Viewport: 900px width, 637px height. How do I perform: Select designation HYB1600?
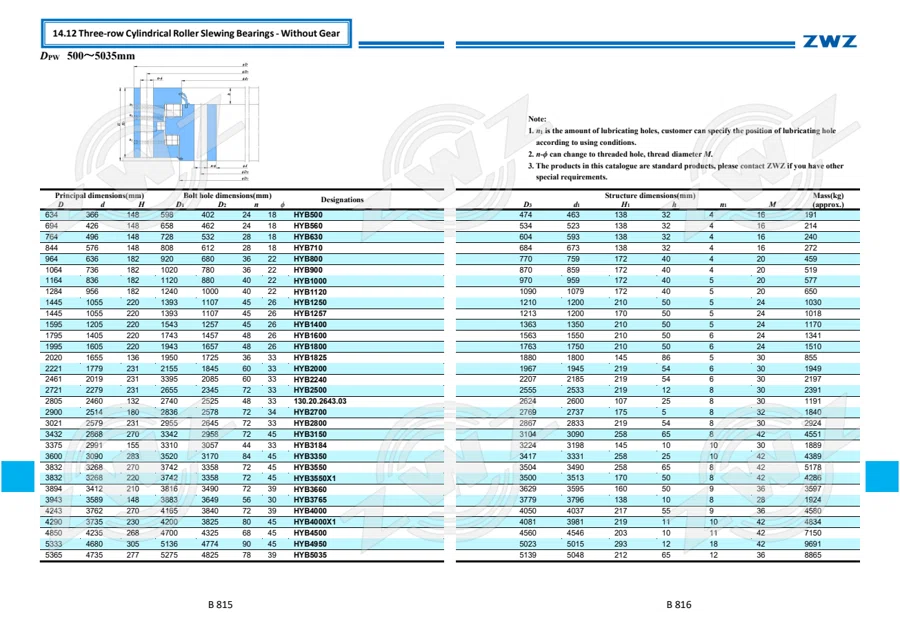tap(310, 336)
